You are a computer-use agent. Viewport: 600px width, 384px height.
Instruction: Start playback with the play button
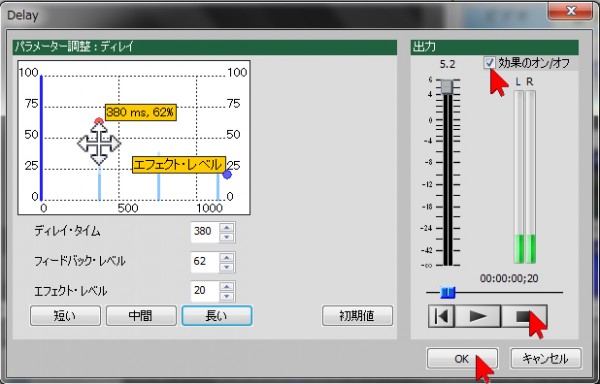point(478,316)
